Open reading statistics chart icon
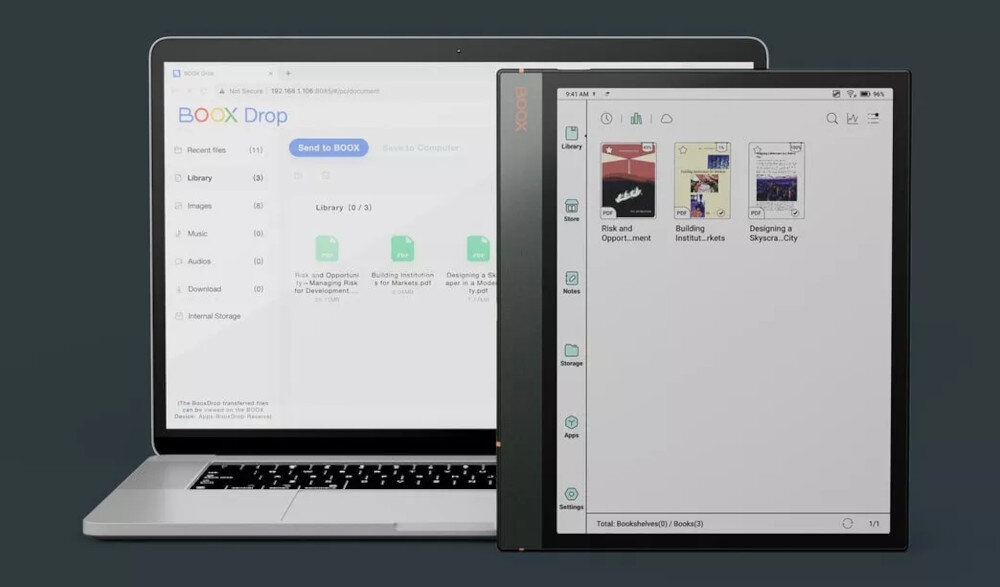Screen dimensions: 1000x587 click(853, 119)
